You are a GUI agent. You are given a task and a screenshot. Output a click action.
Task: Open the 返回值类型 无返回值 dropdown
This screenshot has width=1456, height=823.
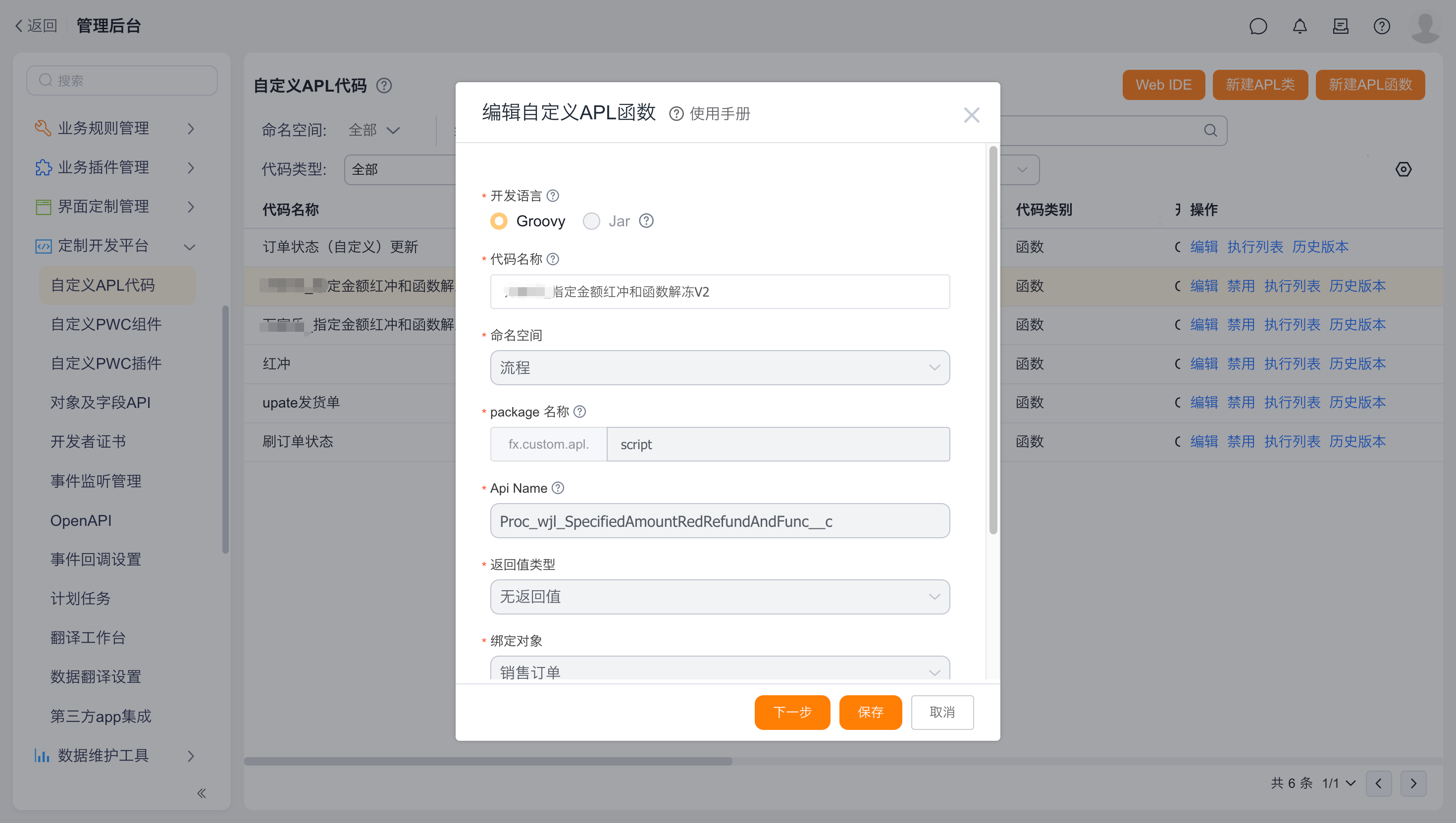point(720,596)
